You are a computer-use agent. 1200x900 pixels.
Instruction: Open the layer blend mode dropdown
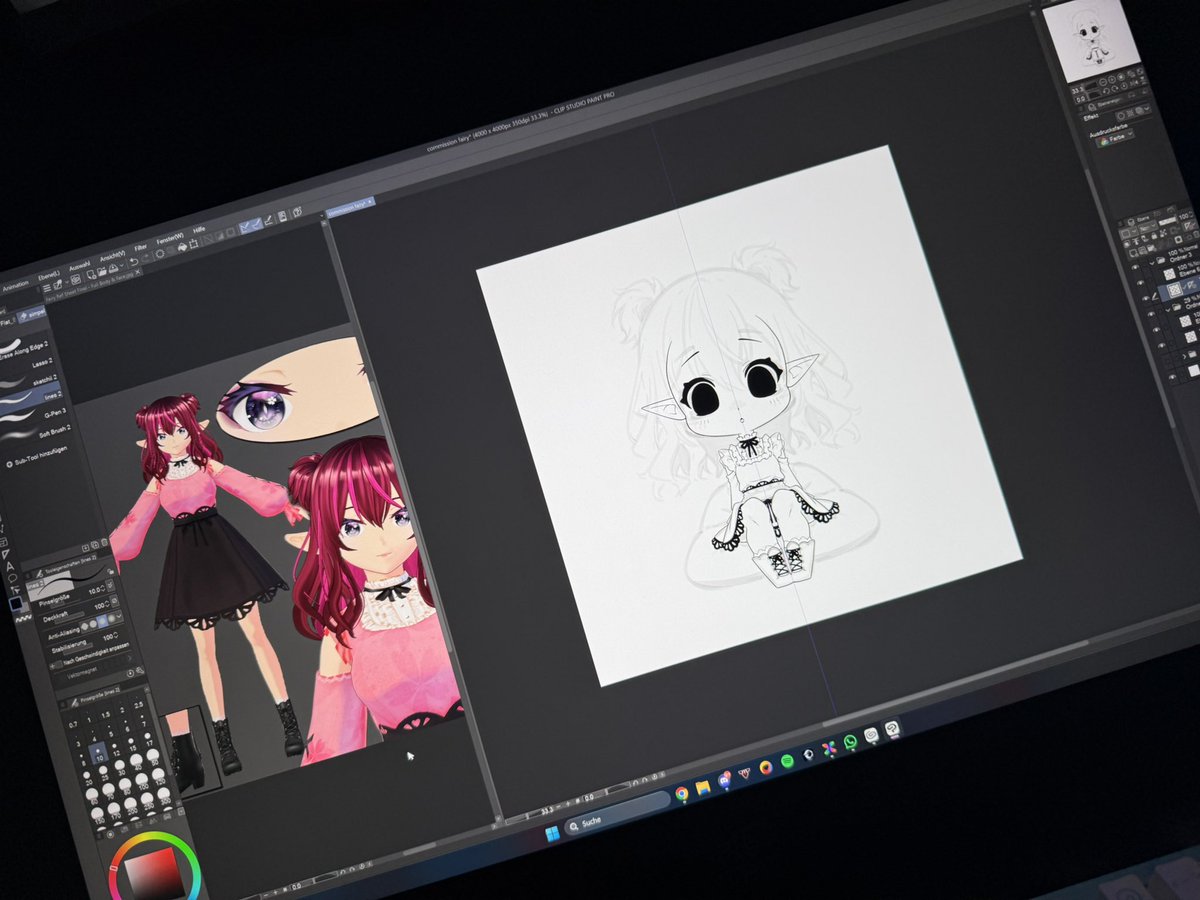point(1148,228)
